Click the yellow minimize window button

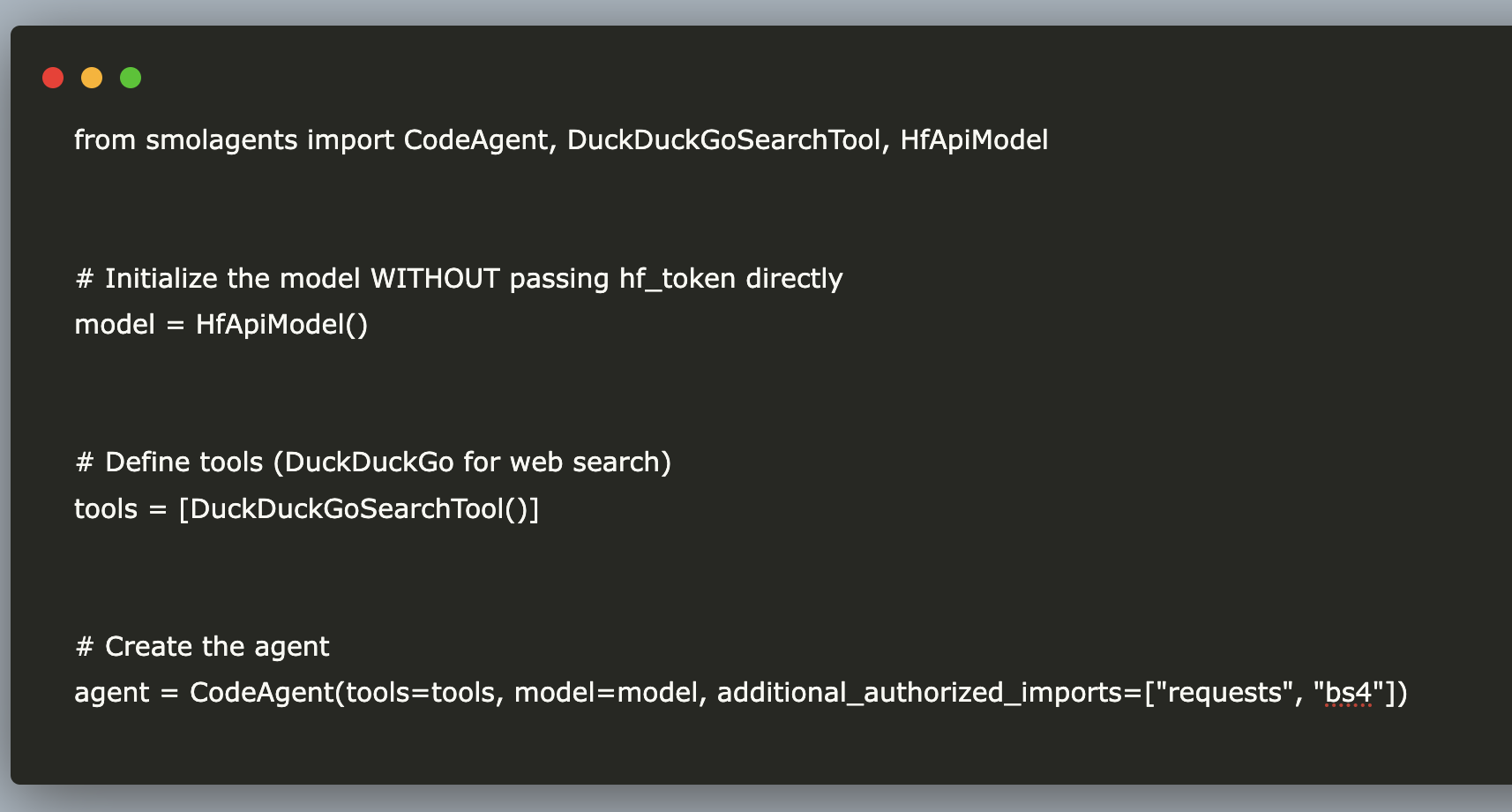[92, 78]
